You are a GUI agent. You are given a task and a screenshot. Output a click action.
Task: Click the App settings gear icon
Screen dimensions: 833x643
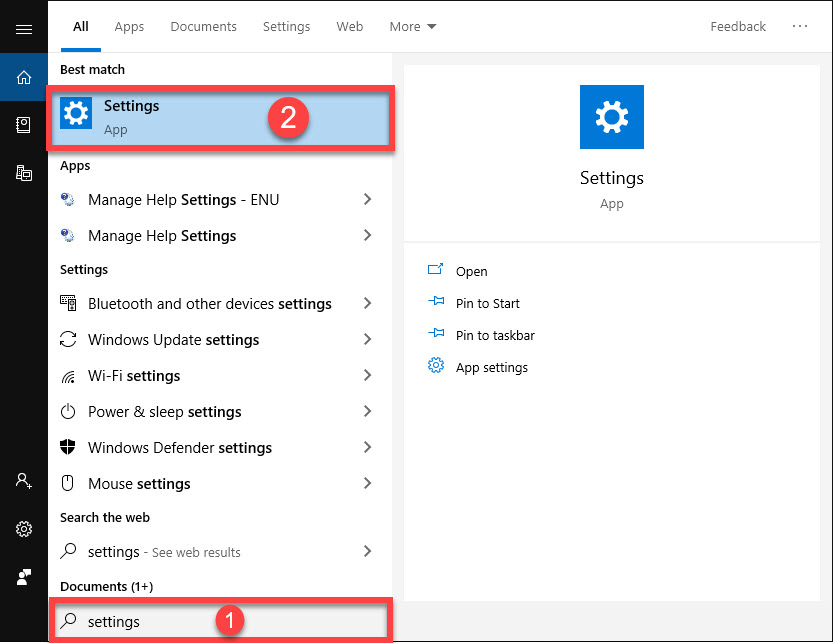click(436, 365)
